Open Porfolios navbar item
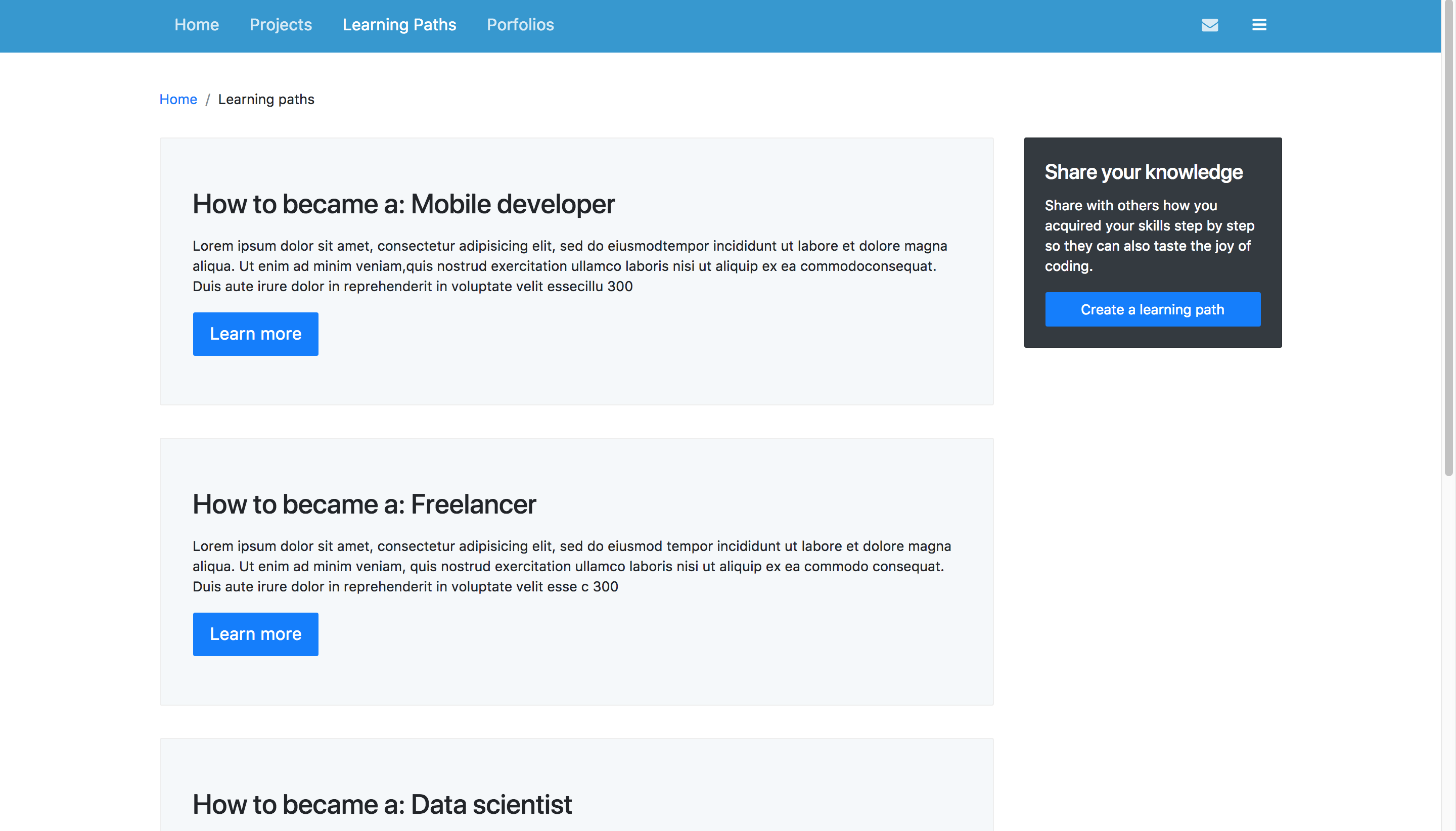The image size is (1456, 831). tap(520, 25)
